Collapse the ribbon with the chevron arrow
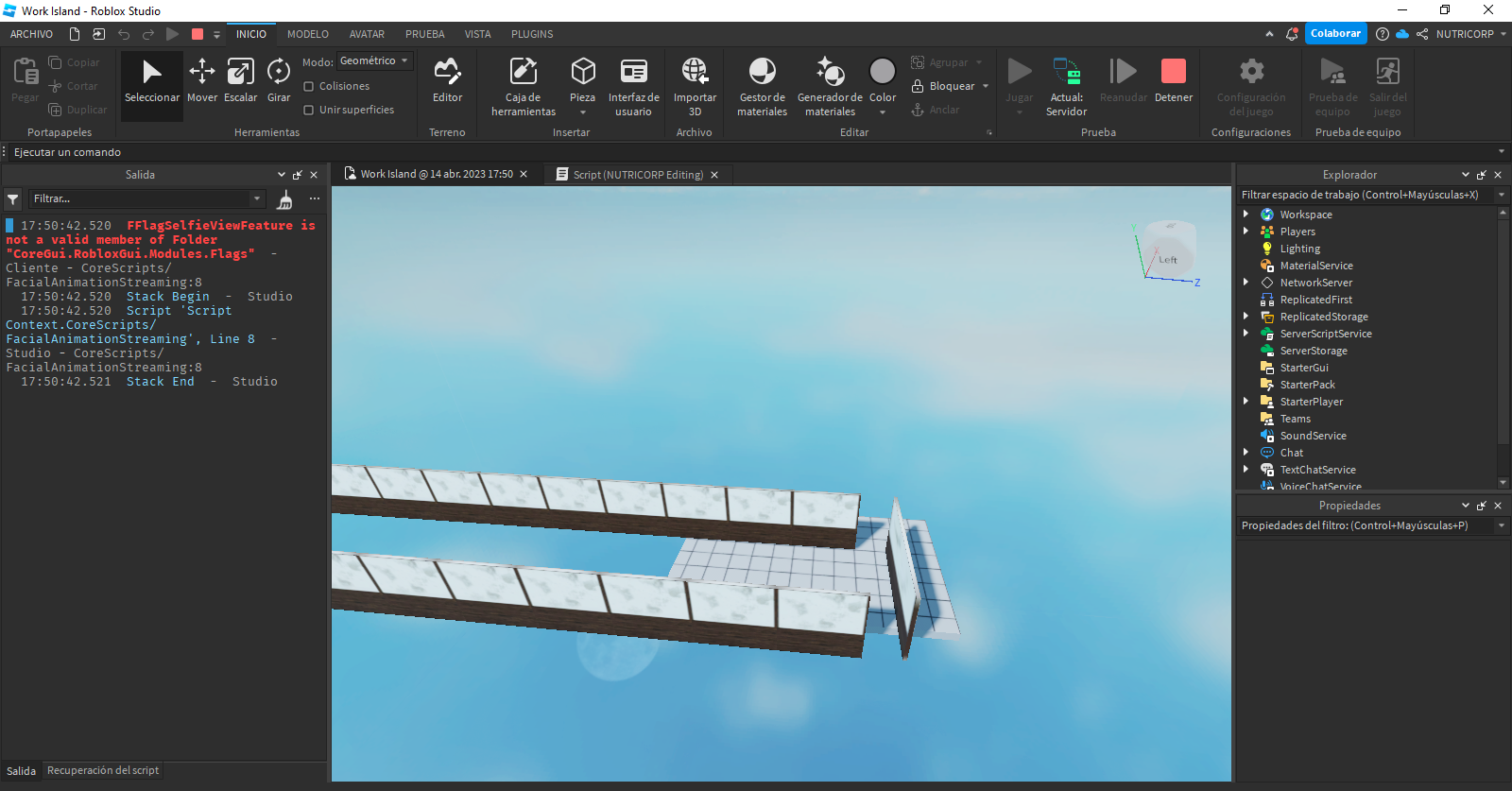 1269,34
